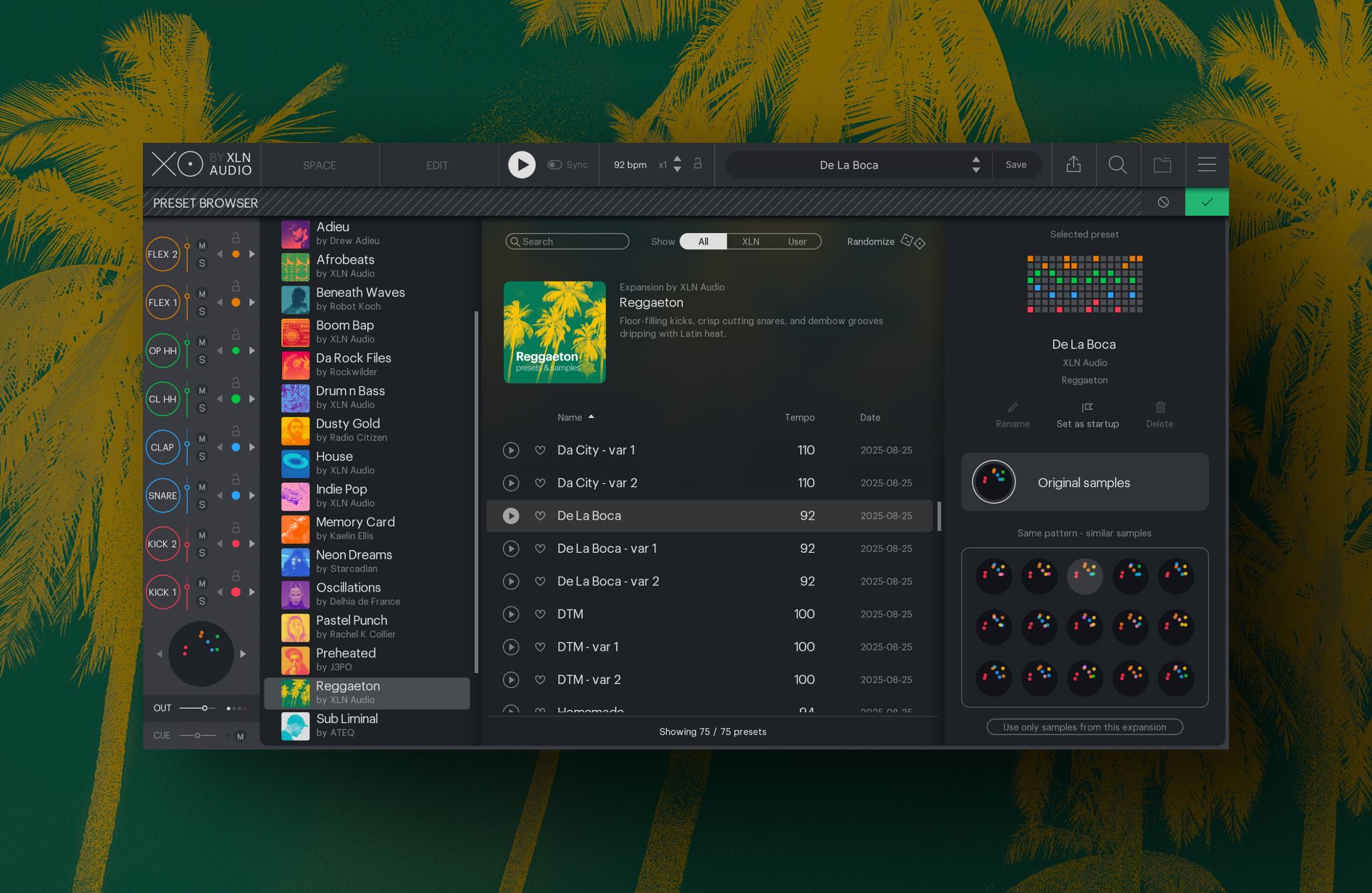Image resolution: width=1372 pixels, height=893 pixels.
Task: Select the Boom Bap expansion
Action: (x=367, y=332)
